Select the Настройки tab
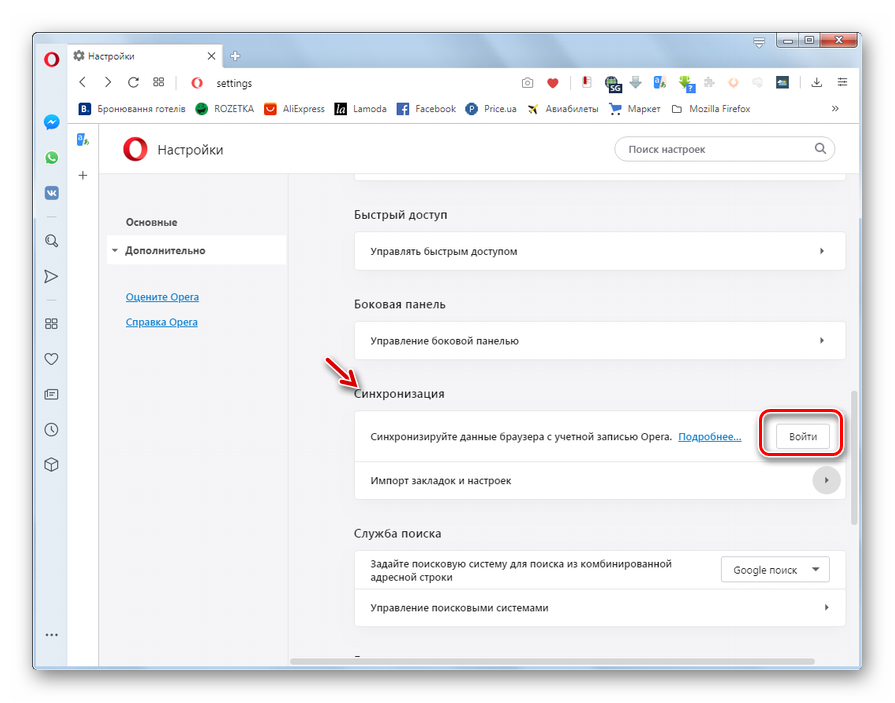The height and width of the screenshot is (703, 895). click(x=146, y=56)
